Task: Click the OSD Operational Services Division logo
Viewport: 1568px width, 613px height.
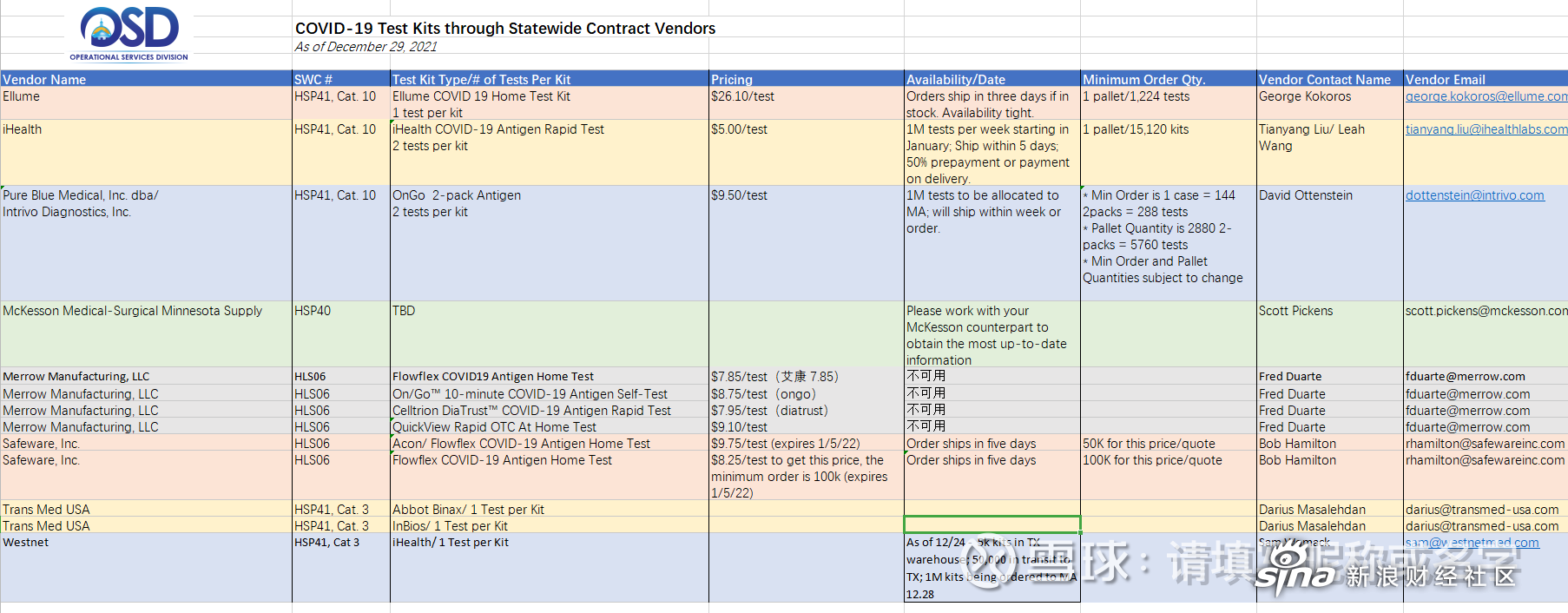Action: coord(129,34)
